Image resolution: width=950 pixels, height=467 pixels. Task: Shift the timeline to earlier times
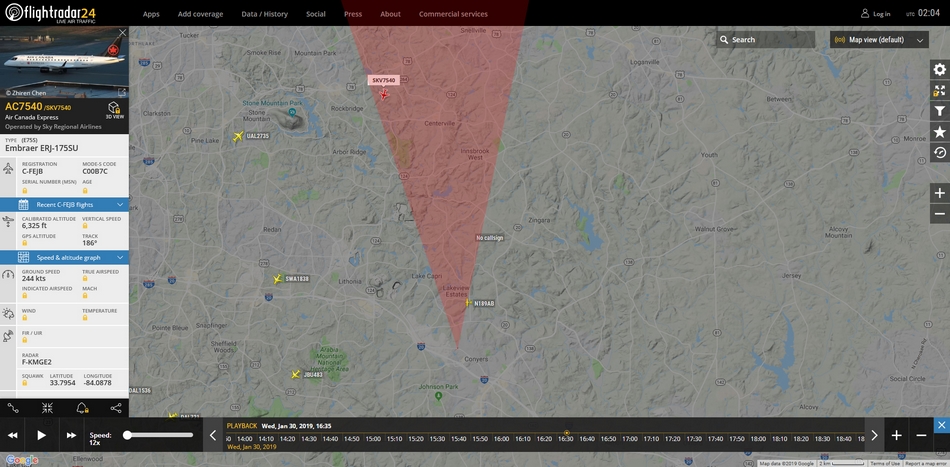pyautogui.click(x=213, y=435)
